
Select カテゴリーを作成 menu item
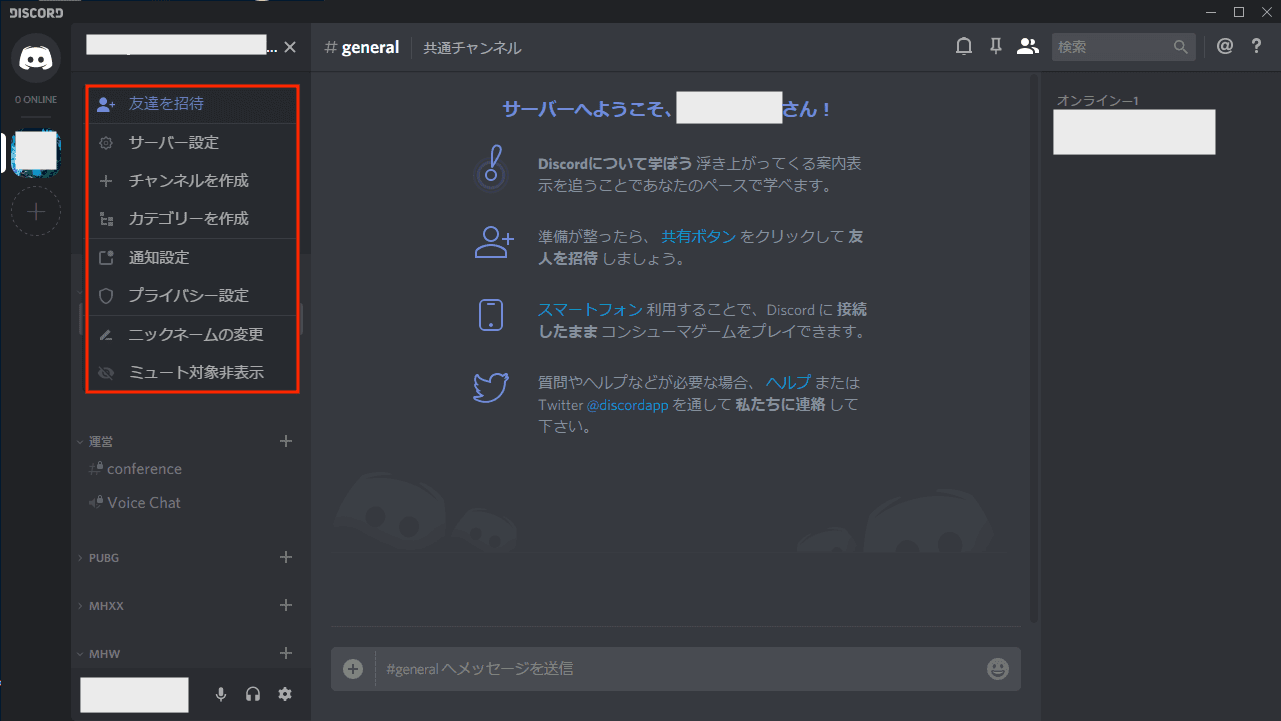192,219
